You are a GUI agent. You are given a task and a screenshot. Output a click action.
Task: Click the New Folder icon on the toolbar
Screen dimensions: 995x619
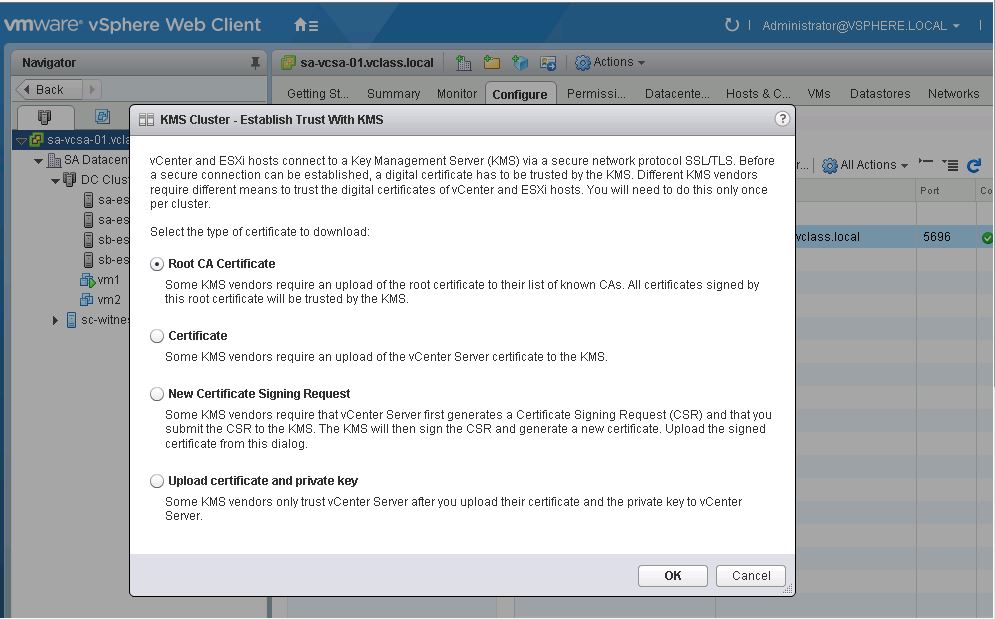point(491,62)
